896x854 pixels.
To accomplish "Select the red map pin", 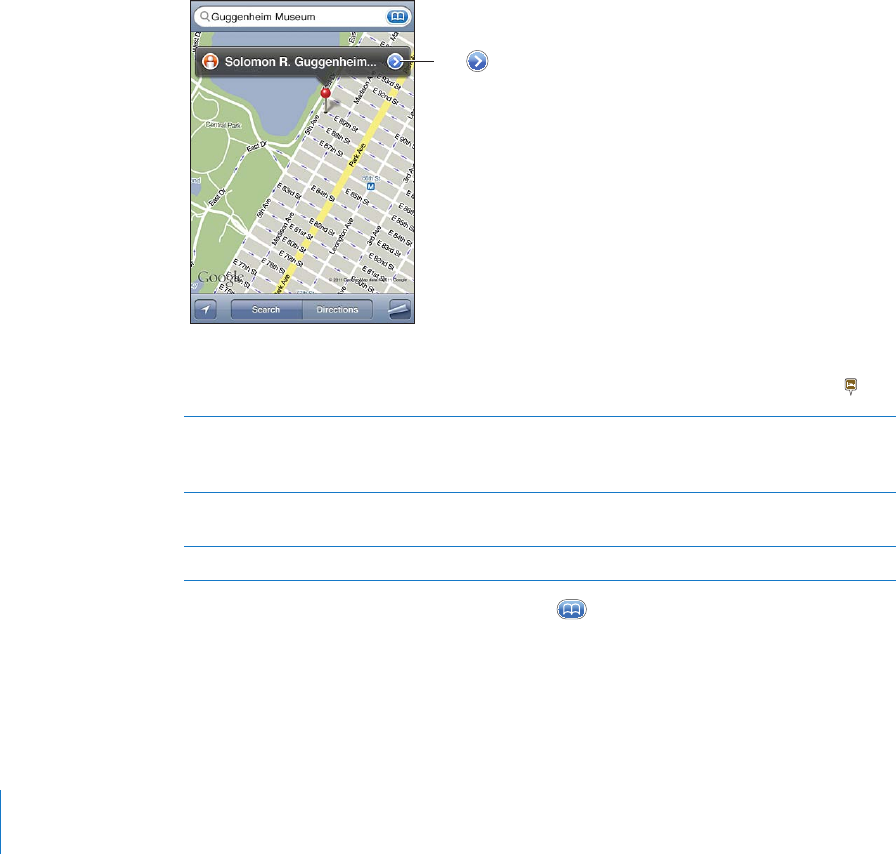I will [326, 100].
